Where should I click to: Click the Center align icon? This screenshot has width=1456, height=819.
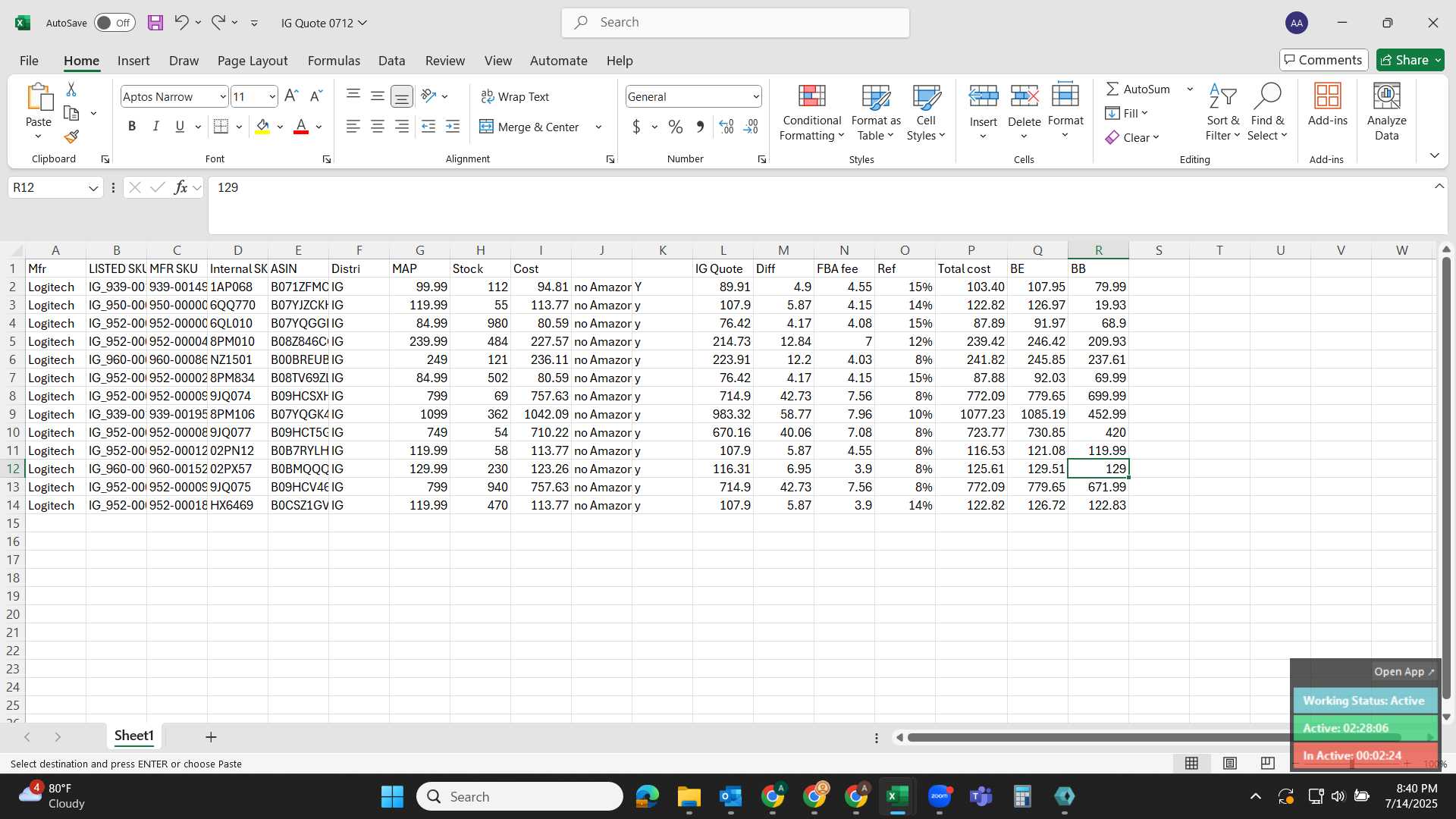point(377,127)
